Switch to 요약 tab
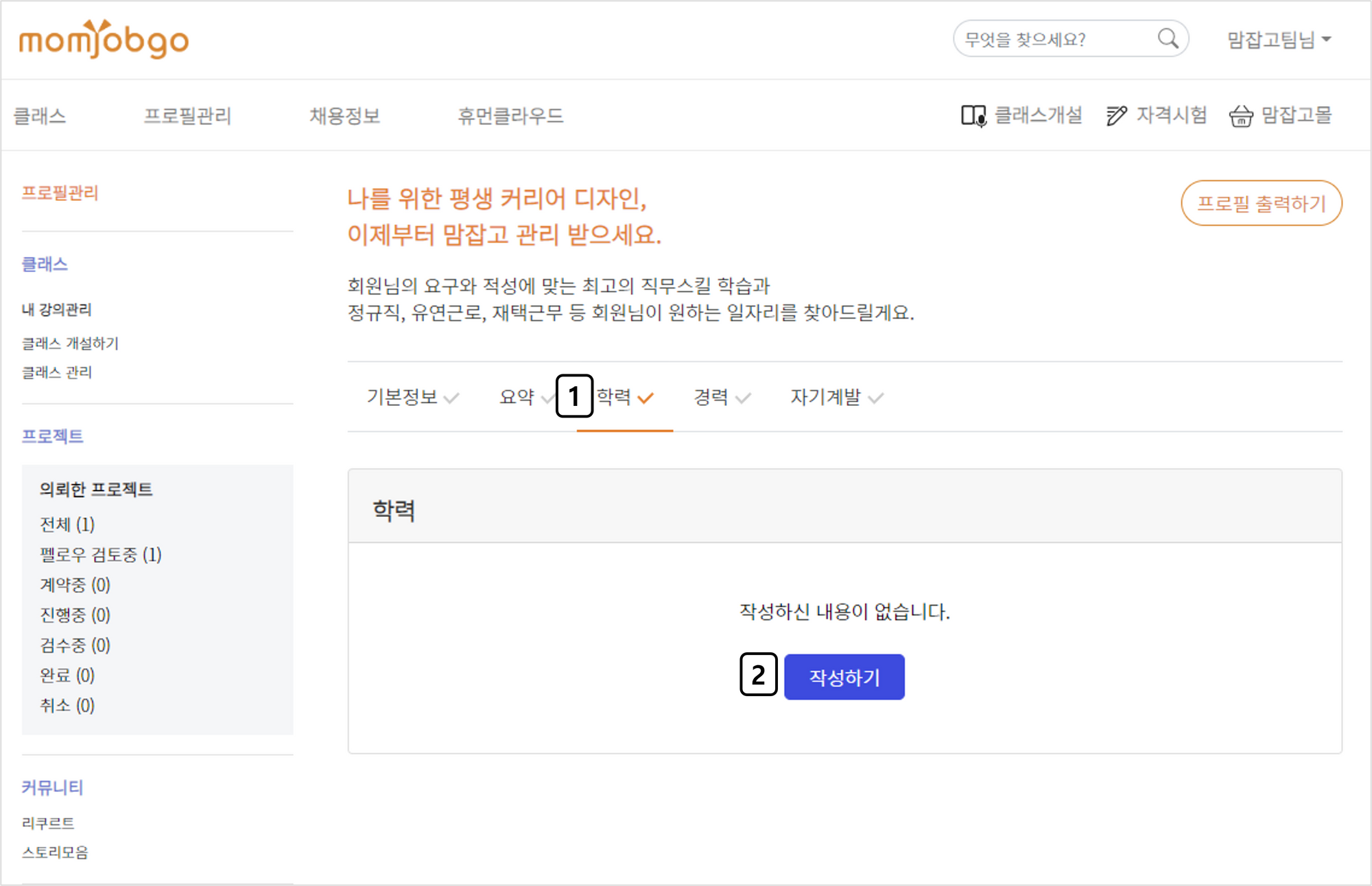The width and height of the screenshot is (1372, 886). pos(517,397)
